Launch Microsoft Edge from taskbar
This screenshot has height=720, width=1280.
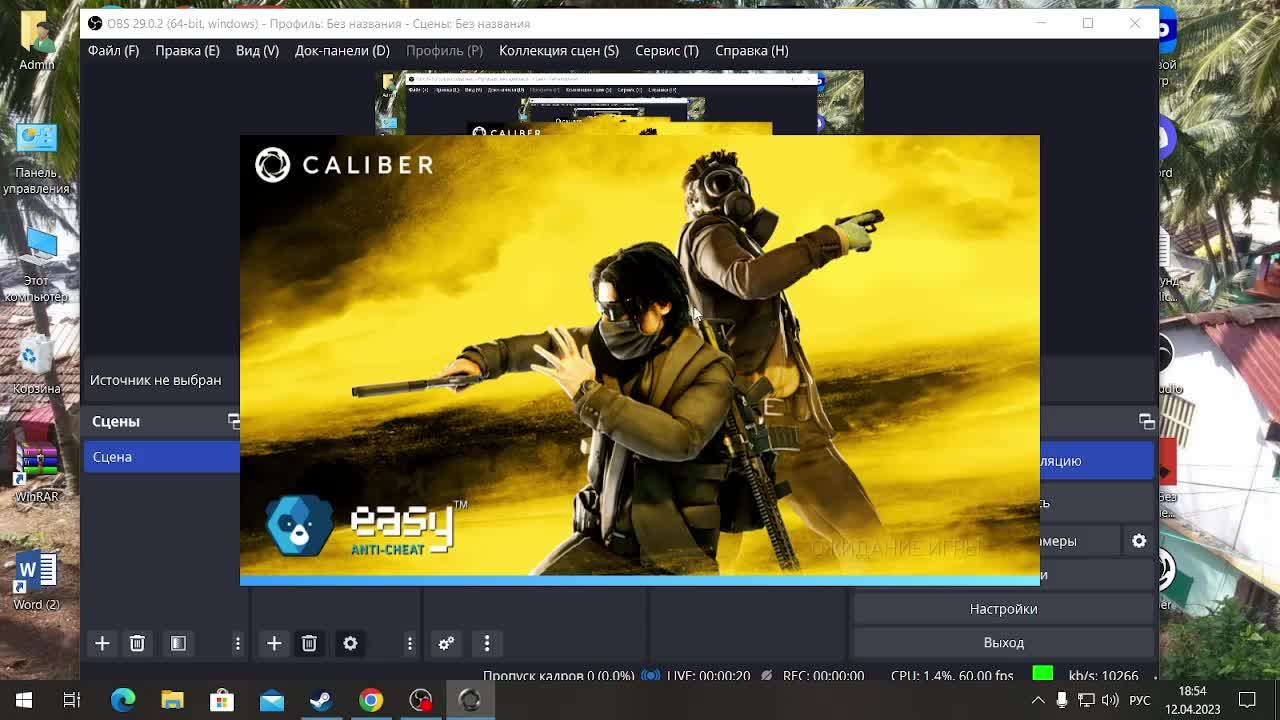click(x=123, y=700)
